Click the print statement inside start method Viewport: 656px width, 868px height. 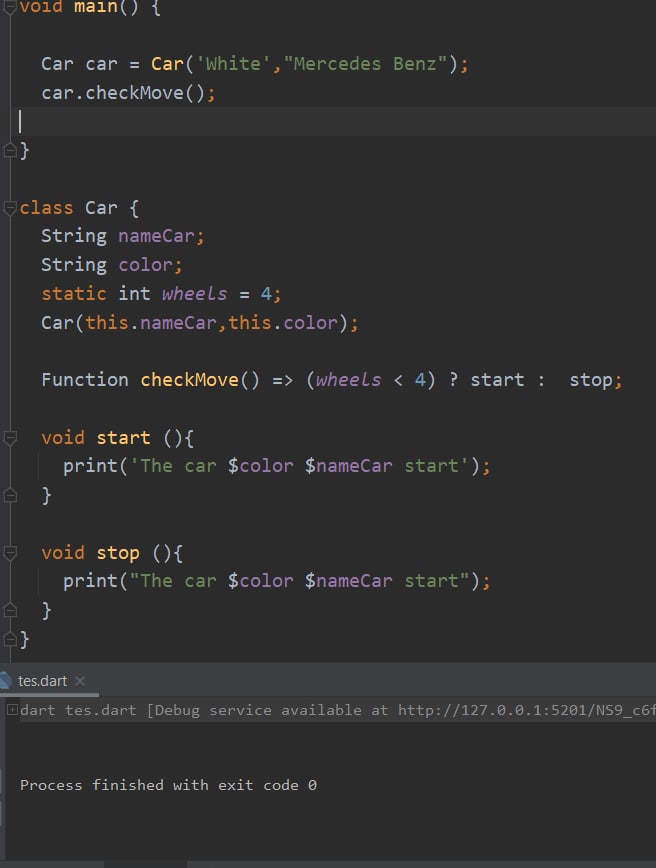pos(276,466)
